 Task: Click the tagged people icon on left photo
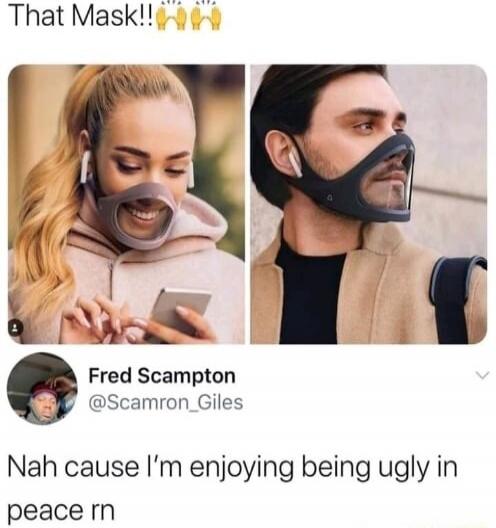coord(16,327)
